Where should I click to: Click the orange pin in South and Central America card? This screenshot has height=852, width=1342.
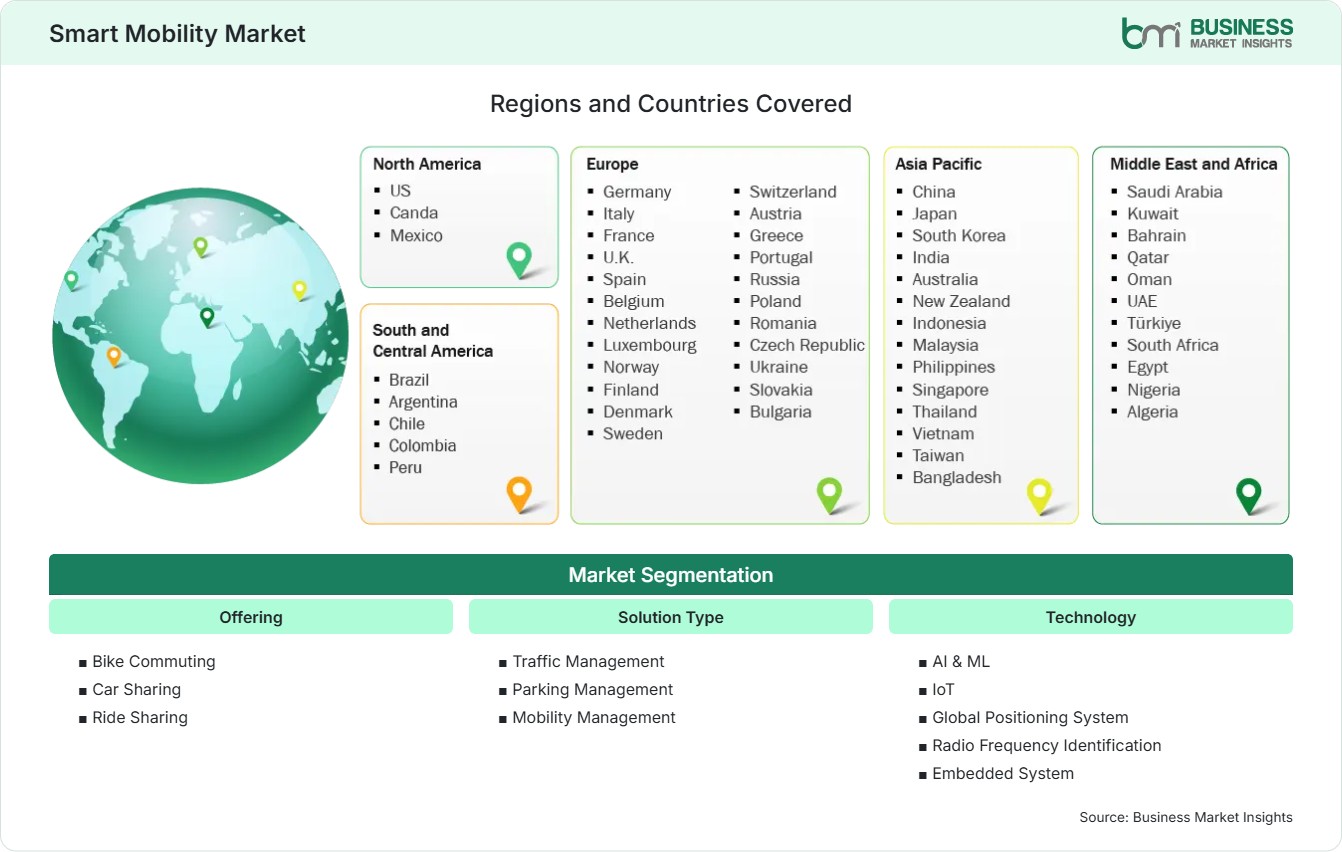click(519, 494)
